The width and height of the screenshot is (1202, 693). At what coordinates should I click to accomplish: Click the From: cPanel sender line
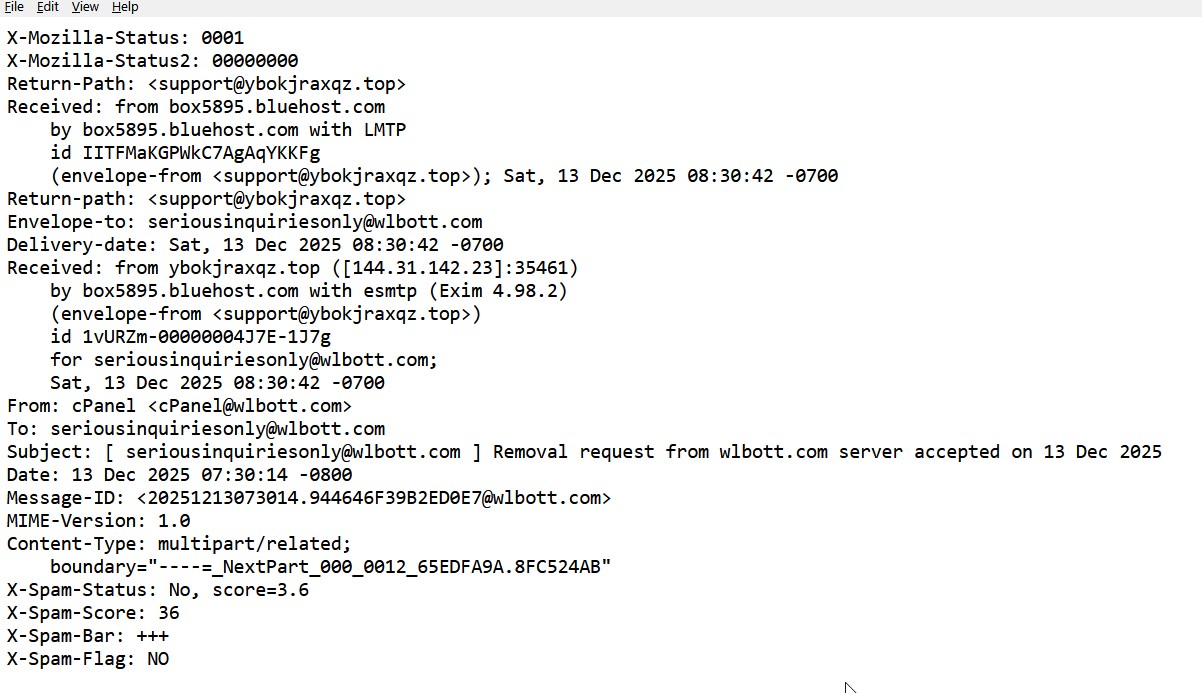tap(179, 406)
